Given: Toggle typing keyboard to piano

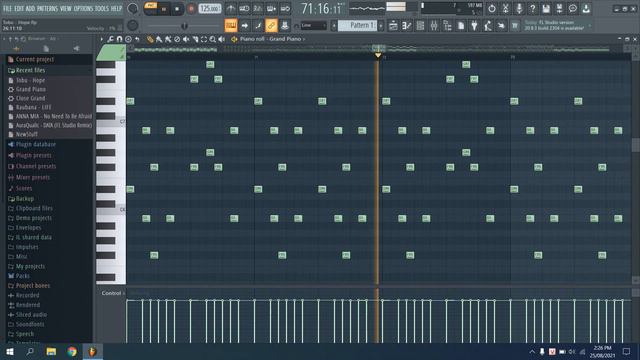Looking at the screenshot, I should point(231,26).
